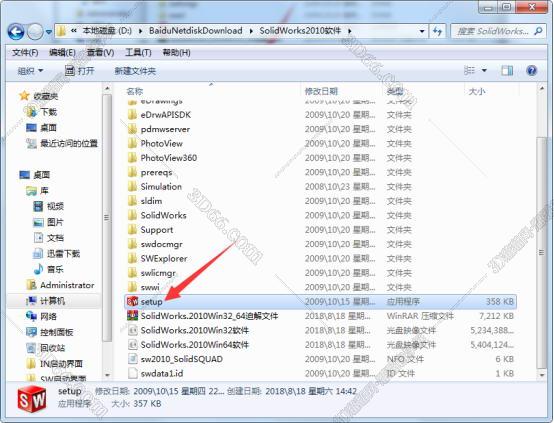Select the swlicmgr folder icon
The height and width of the screenshot is (423, 554).
pos(132,273)
